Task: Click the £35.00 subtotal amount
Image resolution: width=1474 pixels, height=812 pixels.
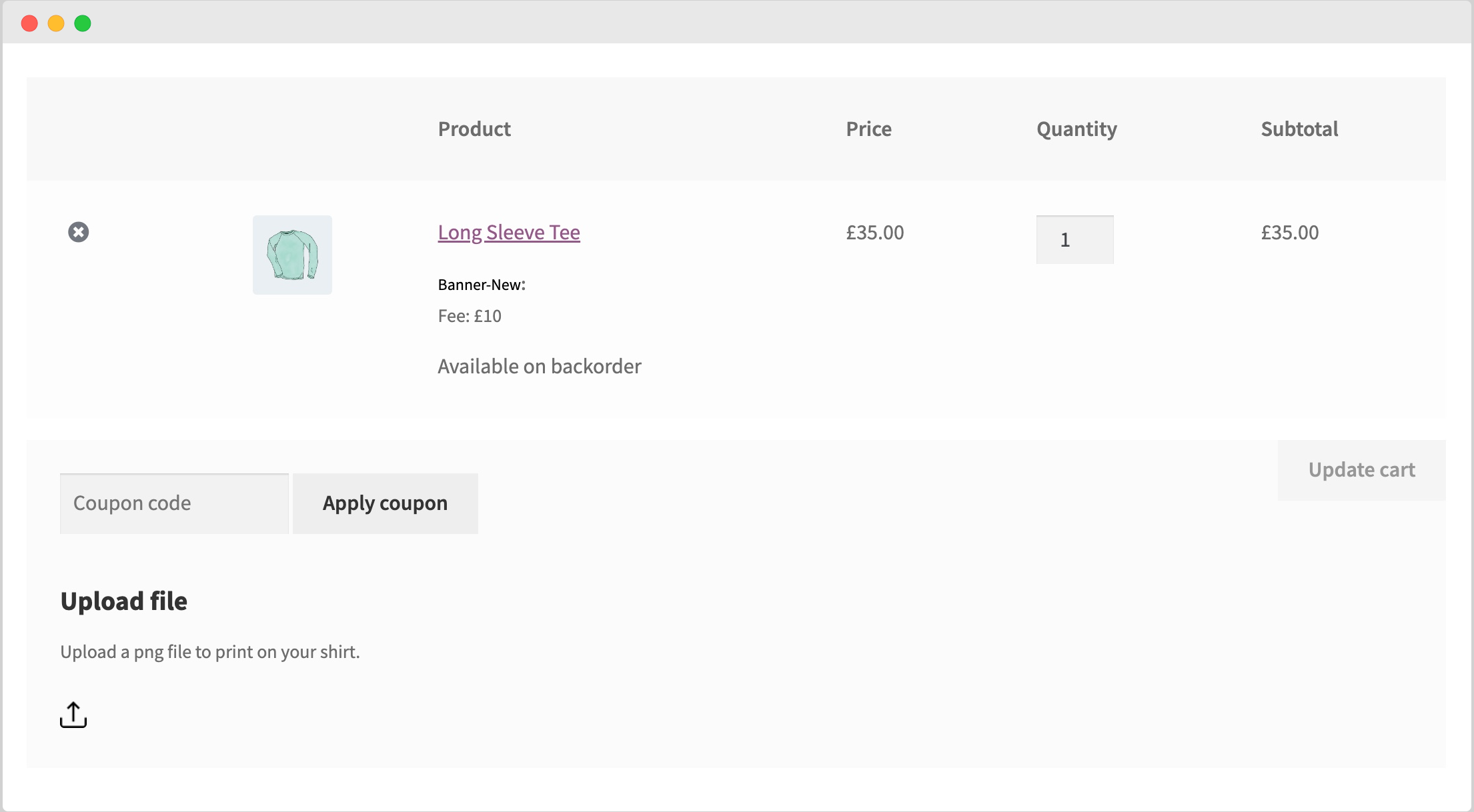Action: pyautogui.click(x=1289, y=232)
